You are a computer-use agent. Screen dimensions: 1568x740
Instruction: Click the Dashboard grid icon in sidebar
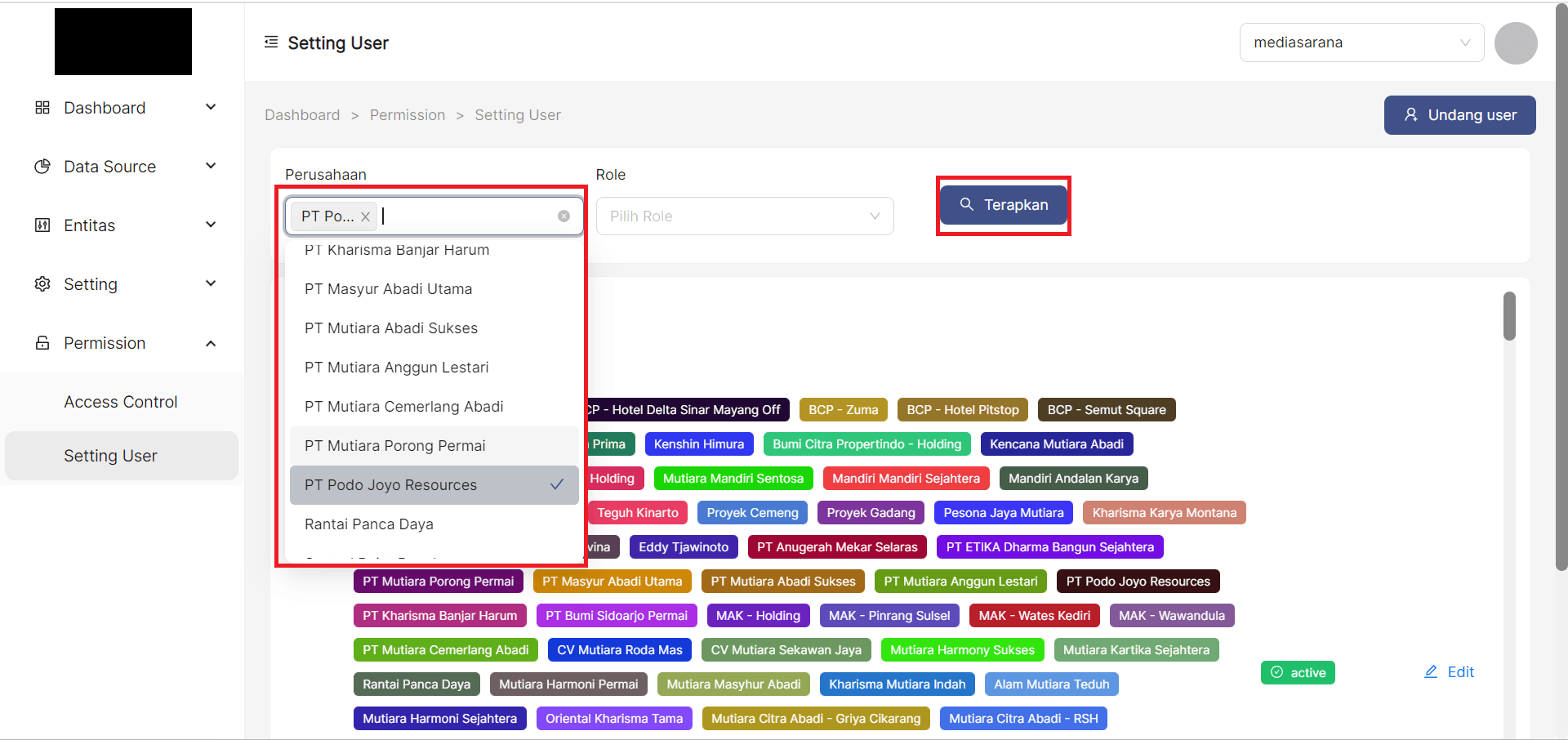(42, 108)
